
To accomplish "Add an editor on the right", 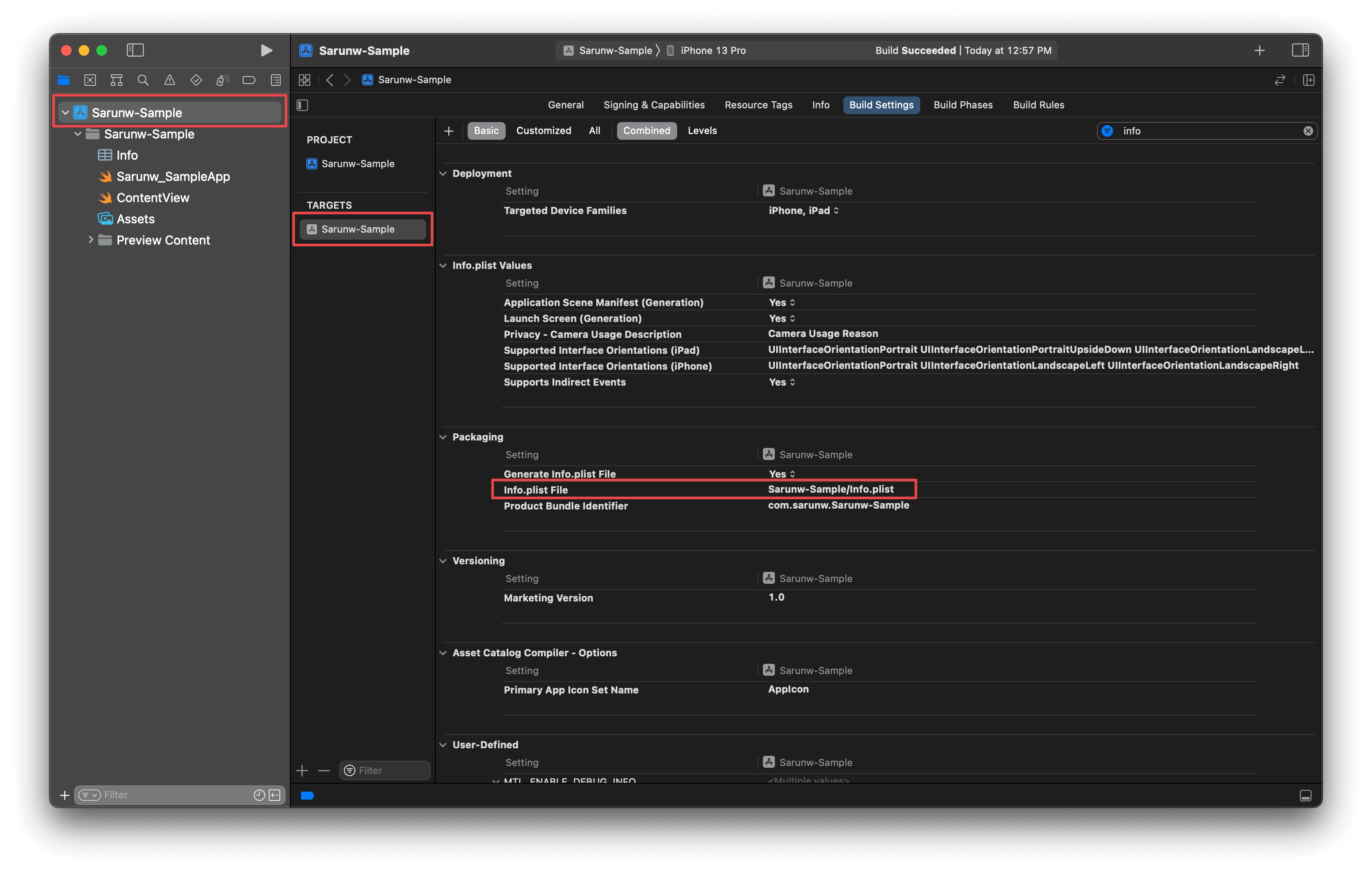I will tap(1308, 80).
